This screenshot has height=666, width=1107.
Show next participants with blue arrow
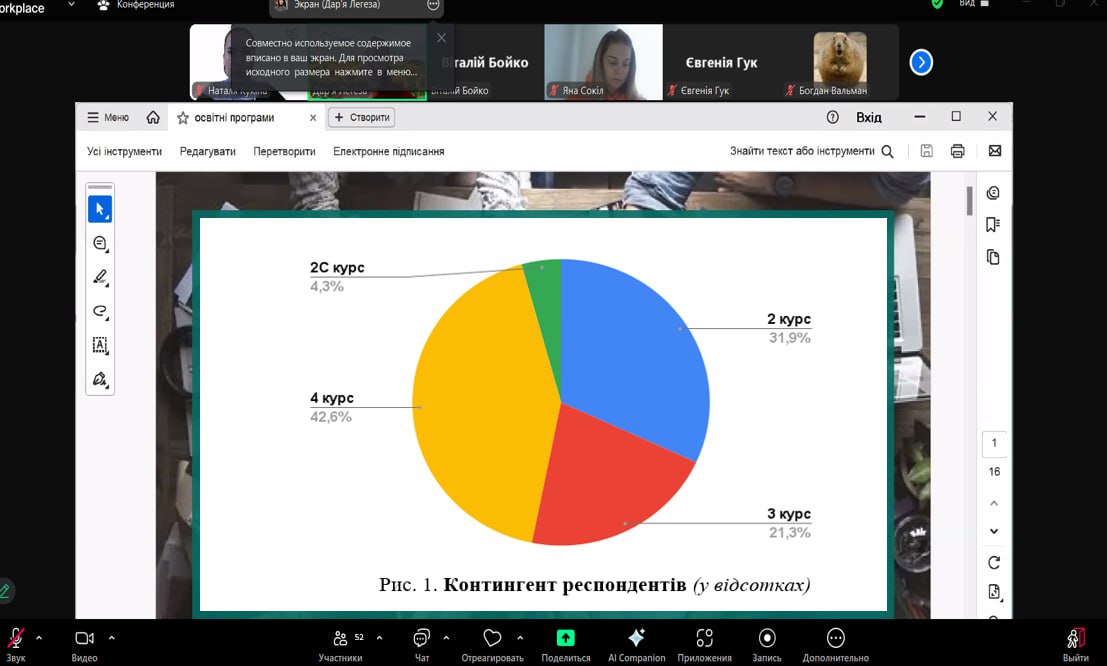[921, 62]
